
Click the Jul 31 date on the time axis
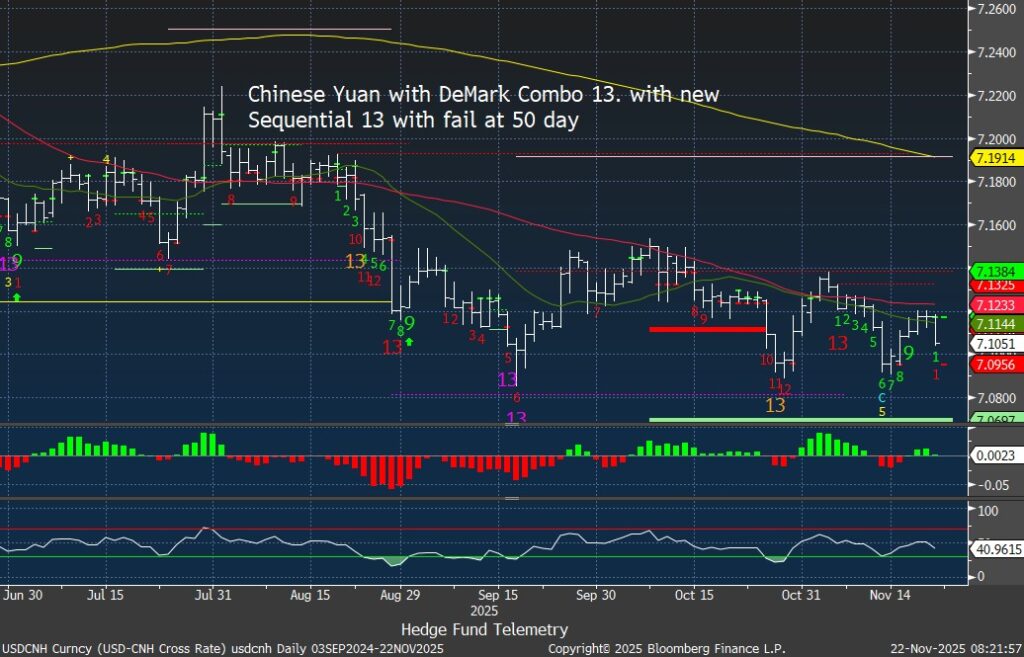coord(211,593)
